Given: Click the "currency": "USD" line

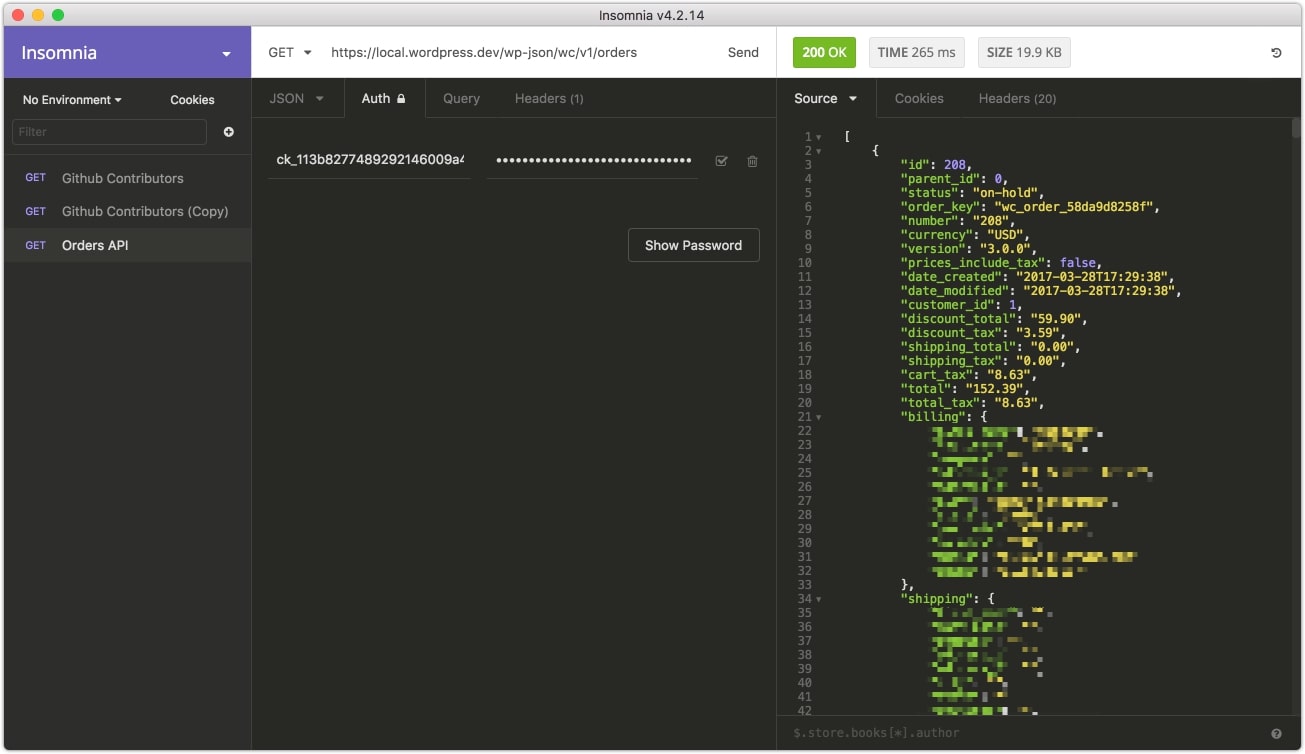Looking at the screenshot, I should [964, 235].
